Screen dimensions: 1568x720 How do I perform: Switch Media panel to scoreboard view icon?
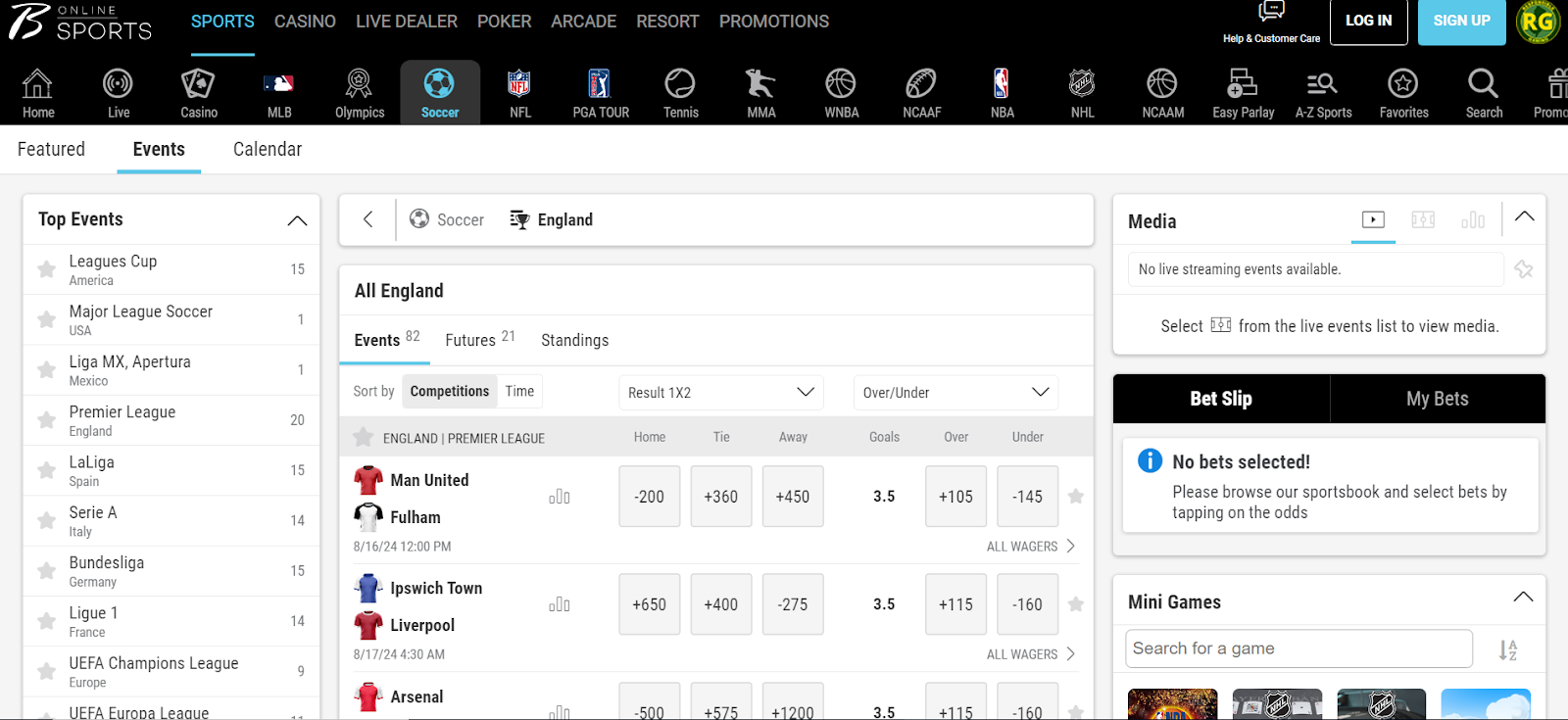click(1423, 219)
